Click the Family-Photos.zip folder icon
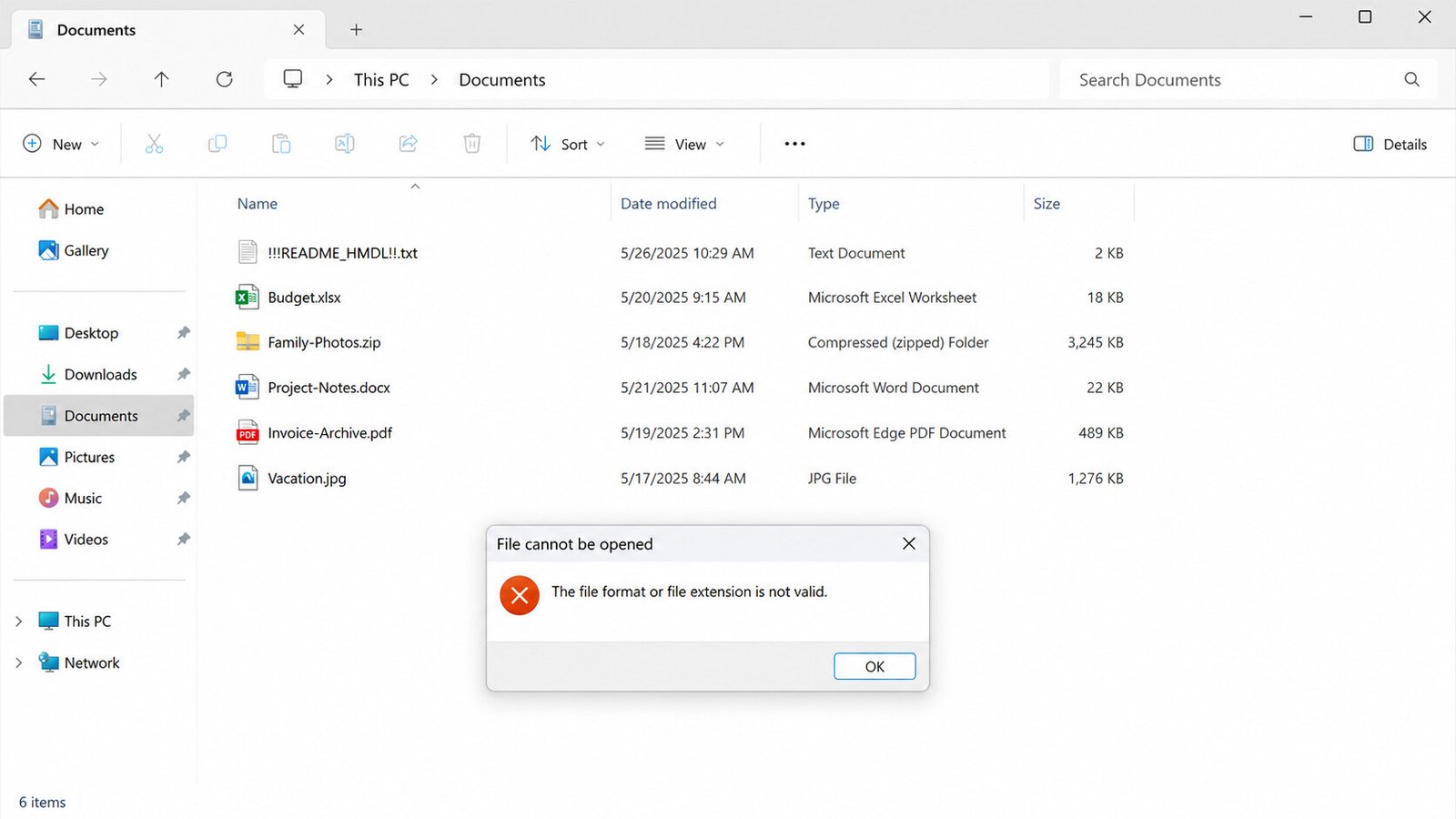The image size is (1456, 819). click(x=248, y=342)
